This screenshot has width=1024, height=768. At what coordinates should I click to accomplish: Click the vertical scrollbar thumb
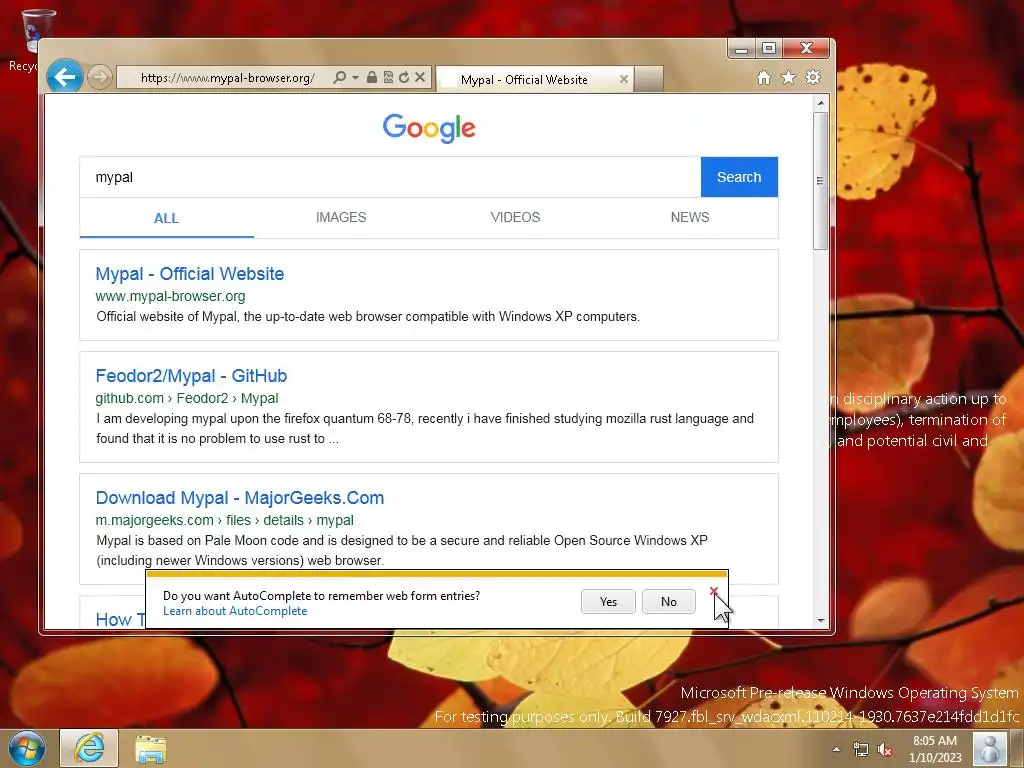[x=821, y=180]
